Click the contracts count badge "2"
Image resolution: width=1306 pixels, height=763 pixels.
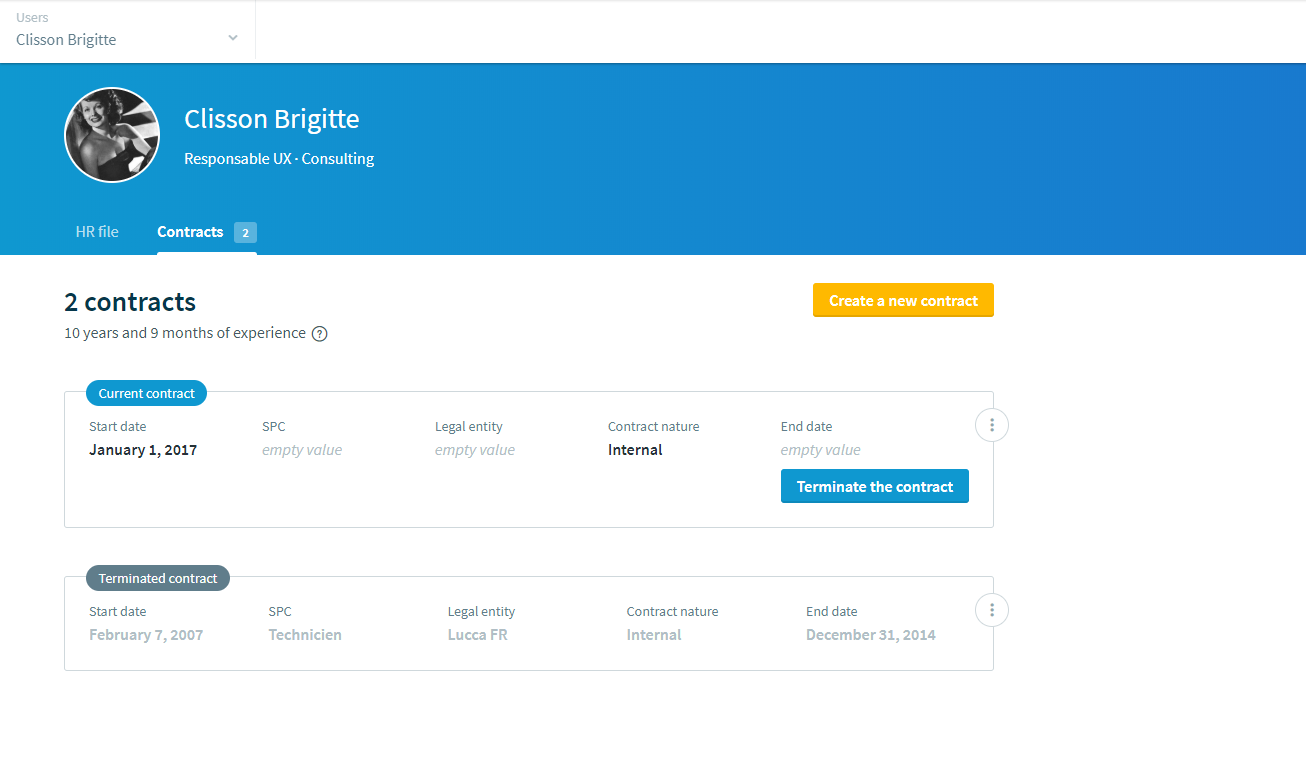(x=245, y=232)
